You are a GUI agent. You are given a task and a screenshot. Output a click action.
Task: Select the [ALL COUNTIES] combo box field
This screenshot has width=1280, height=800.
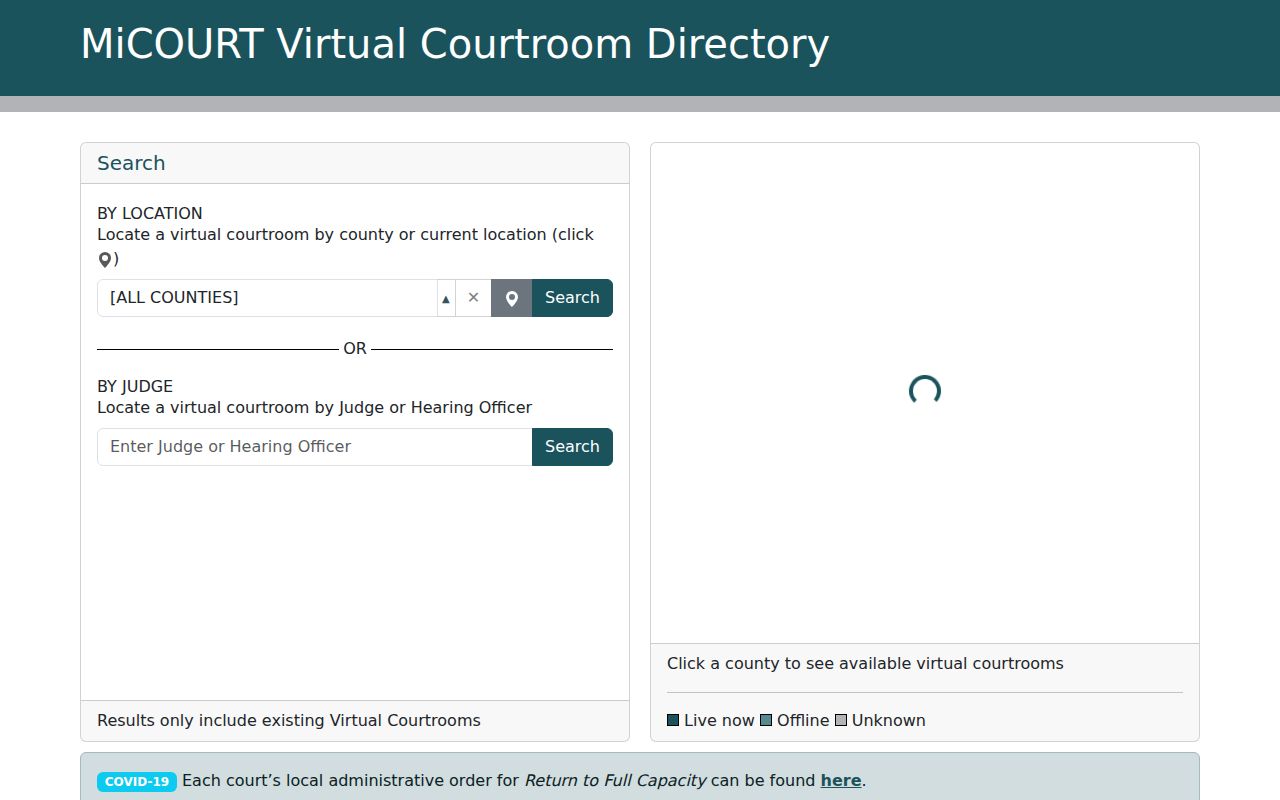click(267, 298)
